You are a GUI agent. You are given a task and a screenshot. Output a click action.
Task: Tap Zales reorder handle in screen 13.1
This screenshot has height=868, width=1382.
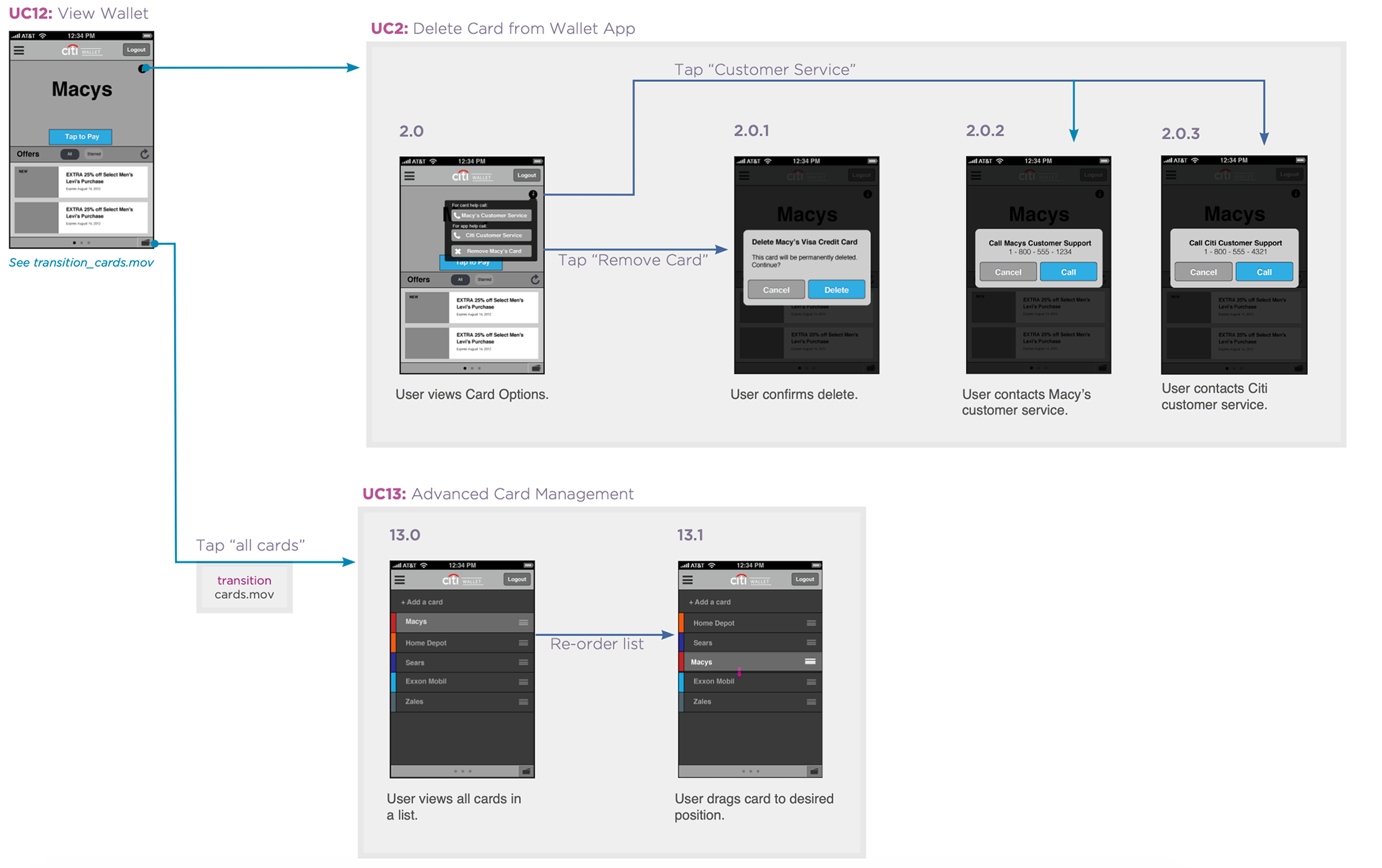pyautogui.click(x=811, y=702)
